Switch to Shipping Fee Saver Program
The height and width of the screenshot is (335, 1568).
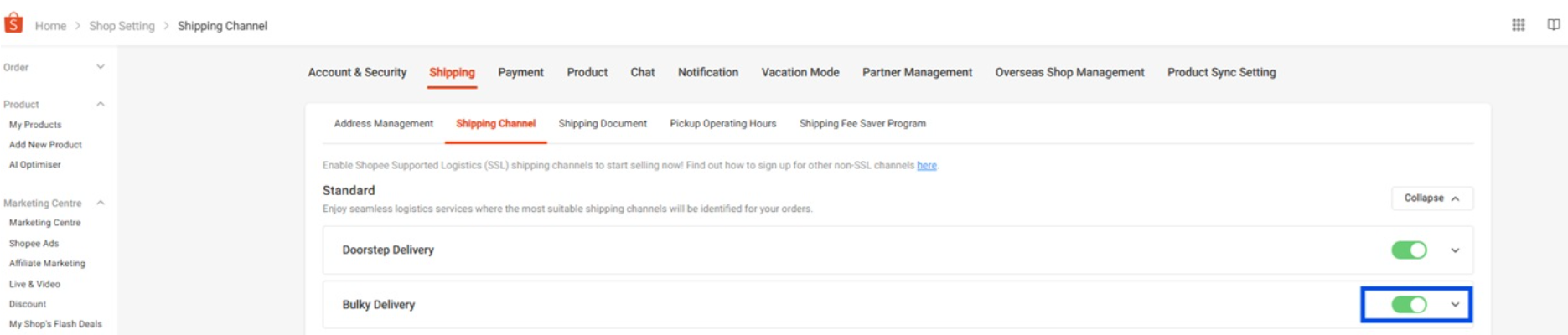pos(862,123)
